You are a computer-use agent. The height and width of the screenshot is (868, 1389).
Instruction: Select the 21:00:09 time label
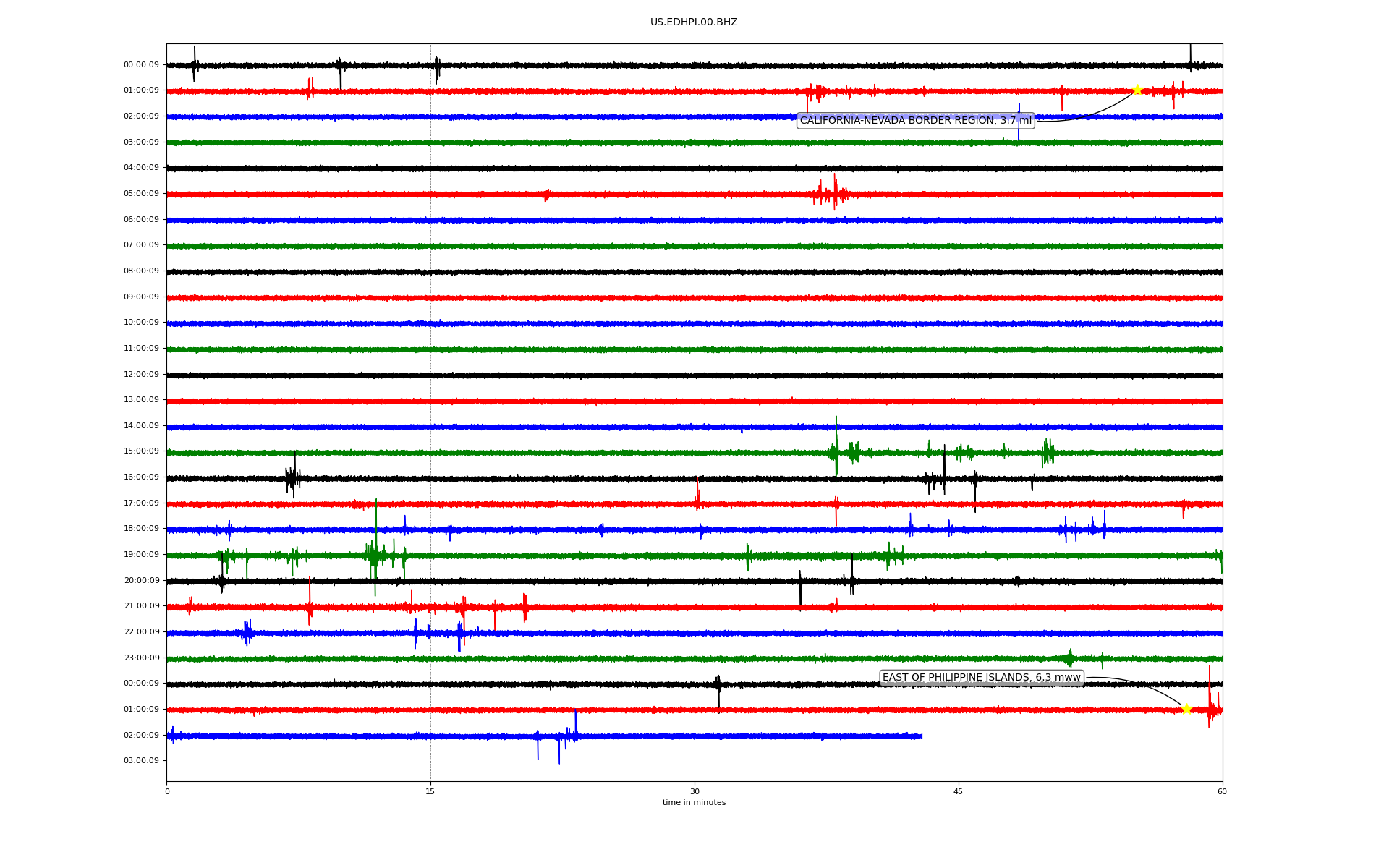[141, 606]
